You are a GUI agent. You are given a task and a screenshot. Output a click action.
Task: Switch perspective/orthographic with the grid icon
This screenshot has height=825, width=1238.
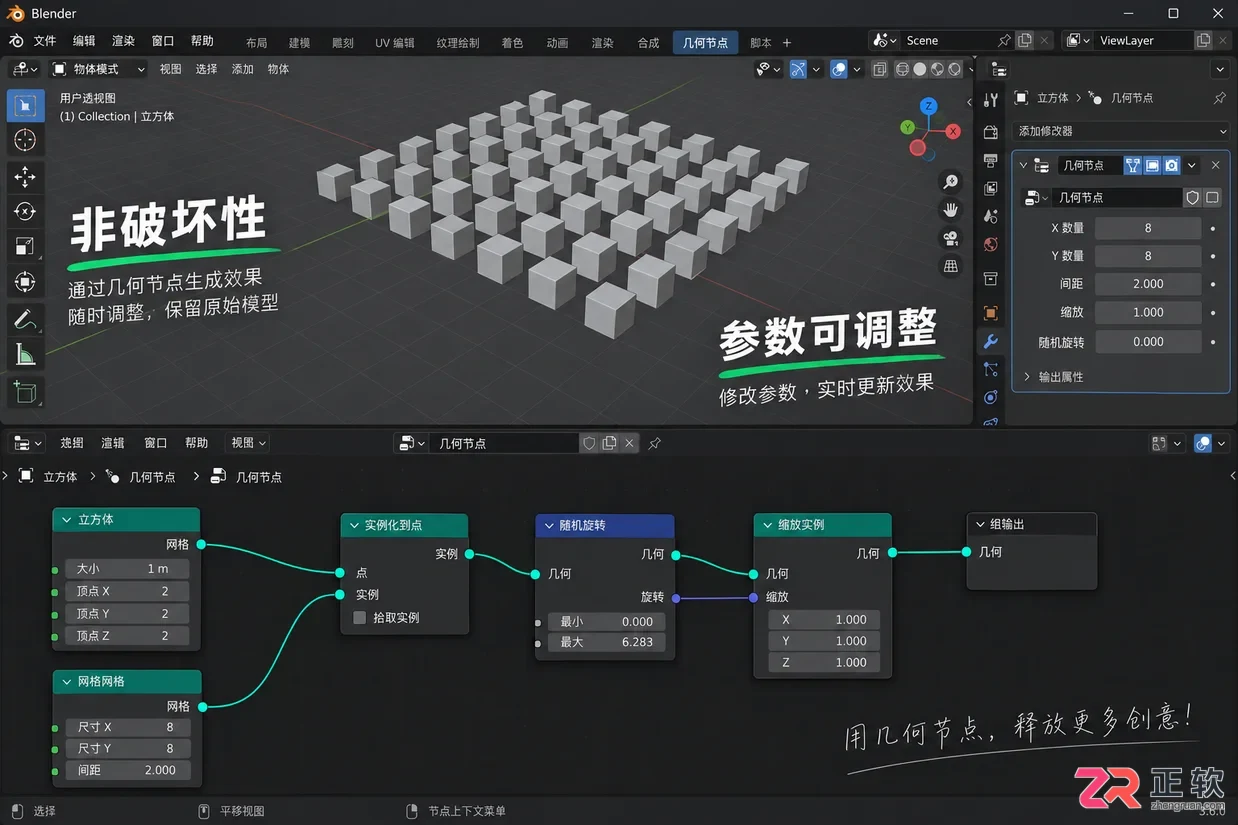[950, 266]
